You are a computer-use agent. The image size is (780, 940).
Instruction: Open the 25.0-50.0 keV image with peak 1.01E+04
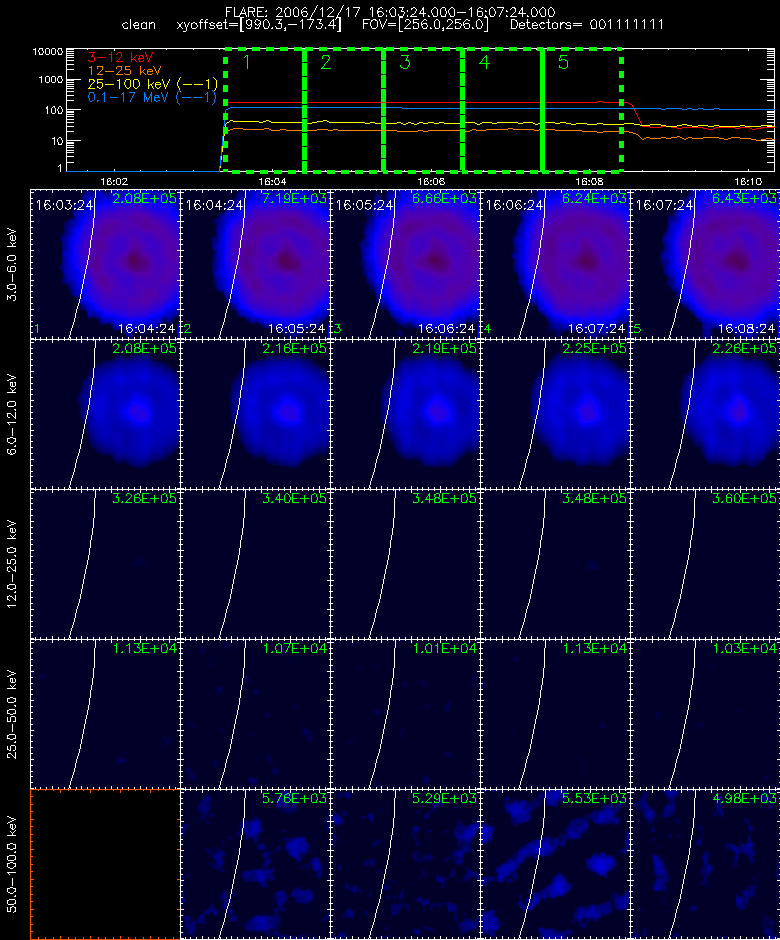(405, 714)
